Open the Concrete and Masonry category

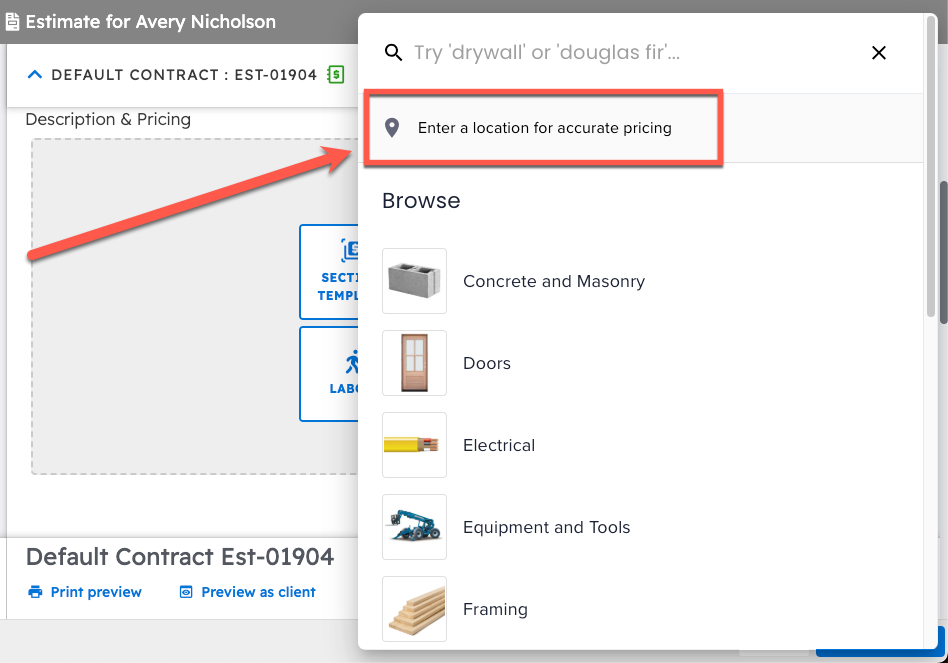[x=553, y=281]
